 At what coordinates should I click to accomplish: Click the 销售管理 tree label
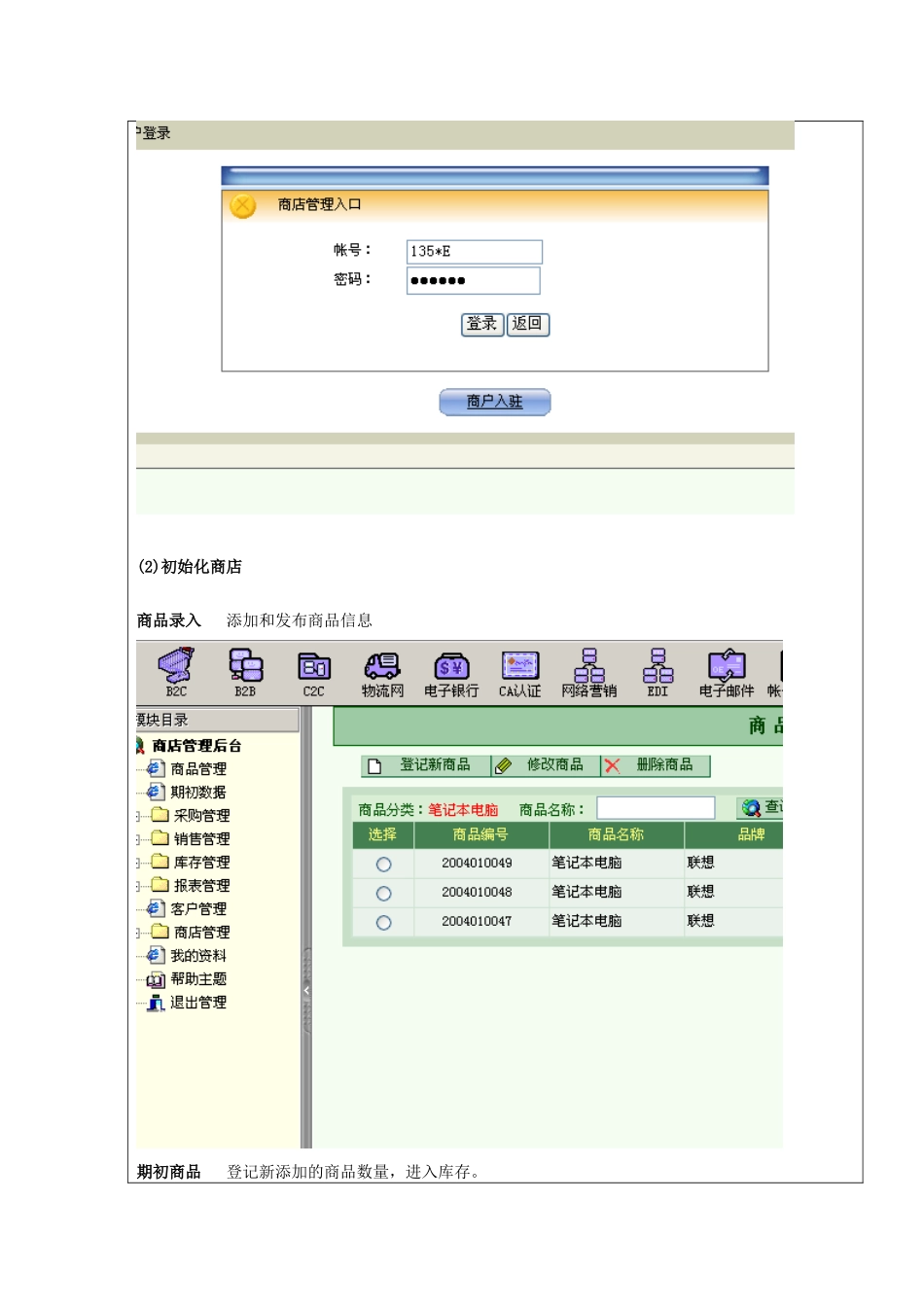202,838
